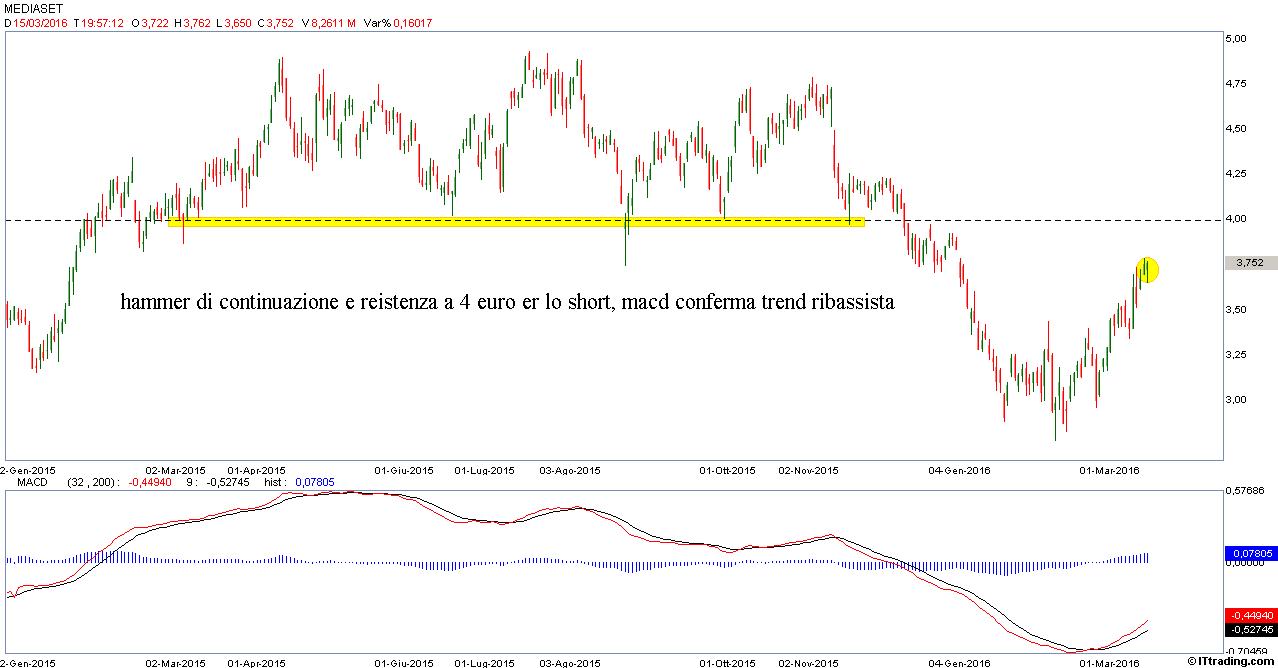Viewport: 1278px width, 668px height.
Task: Click the time value T19:57:12
Action: point(99,22)
